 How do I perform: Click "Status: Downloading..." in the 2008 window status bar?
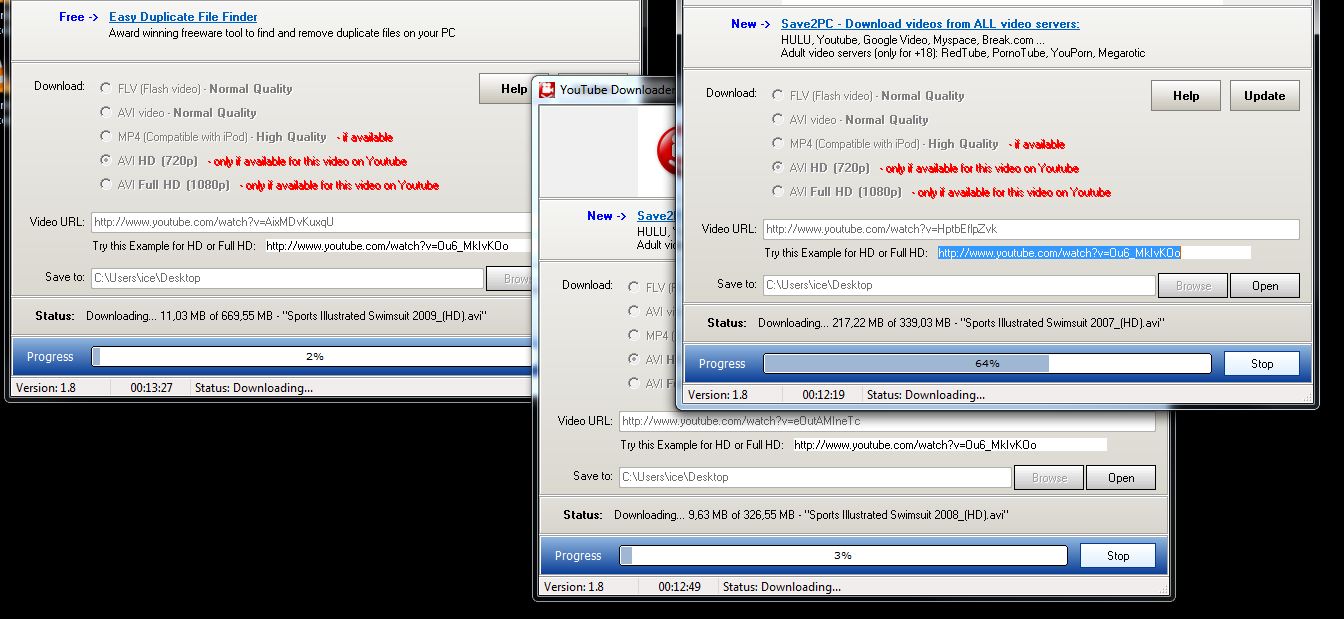pos(782,587)
